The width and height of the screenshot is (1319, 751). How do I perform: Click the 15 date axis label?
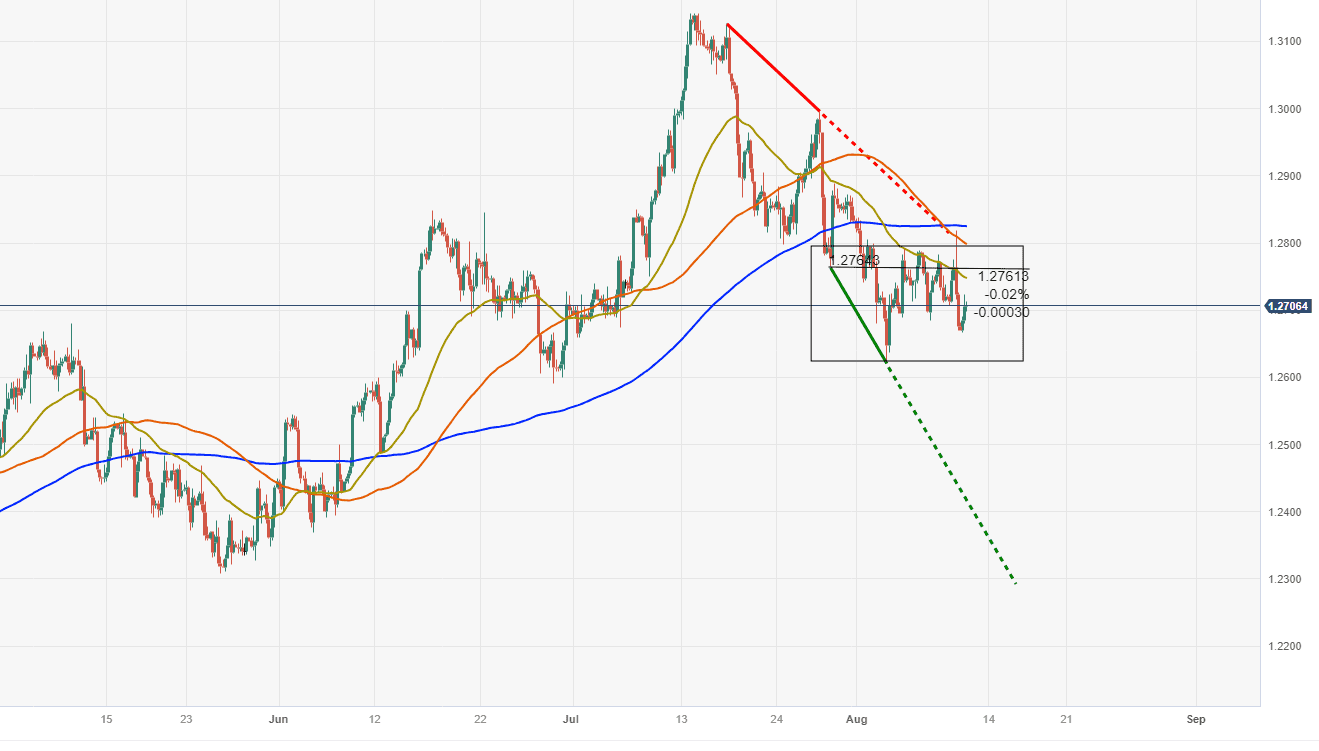click(x=106, y=719)
